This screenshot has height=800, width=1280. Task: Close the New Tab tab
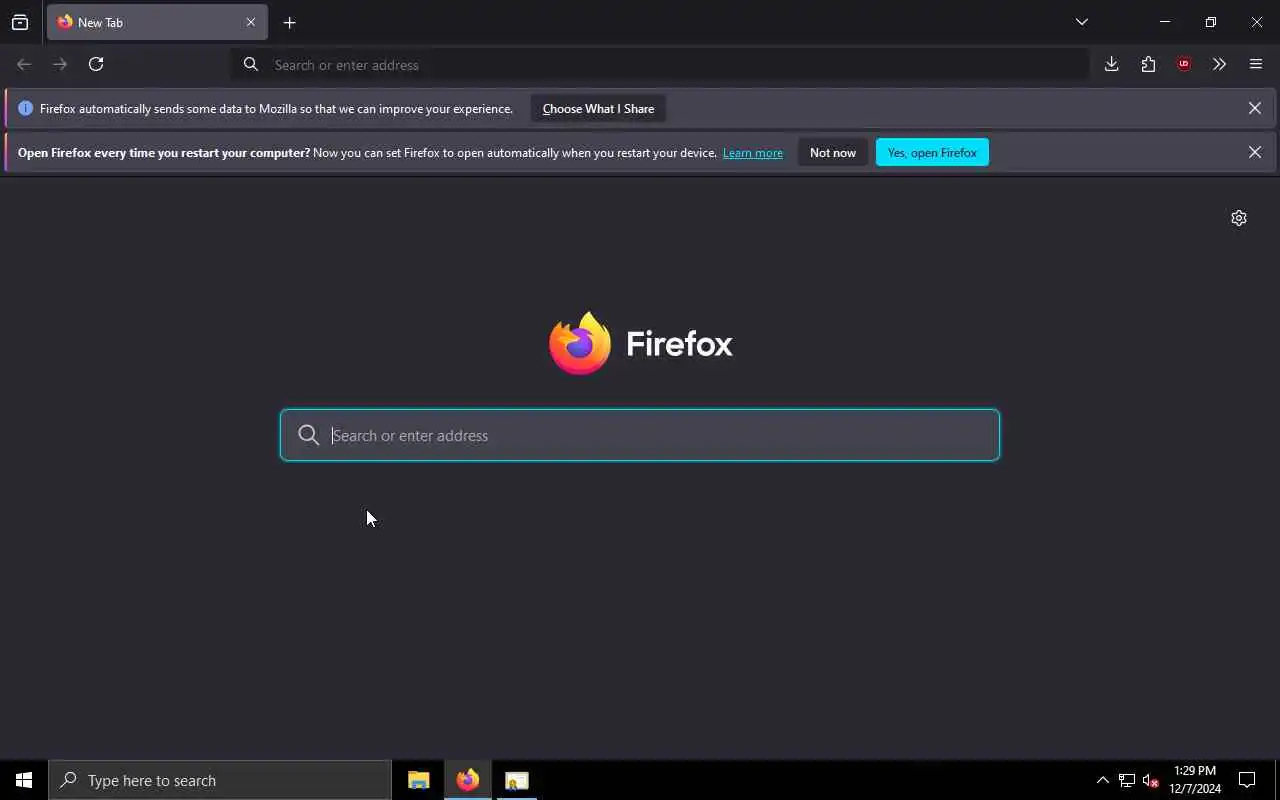[251, 22]
